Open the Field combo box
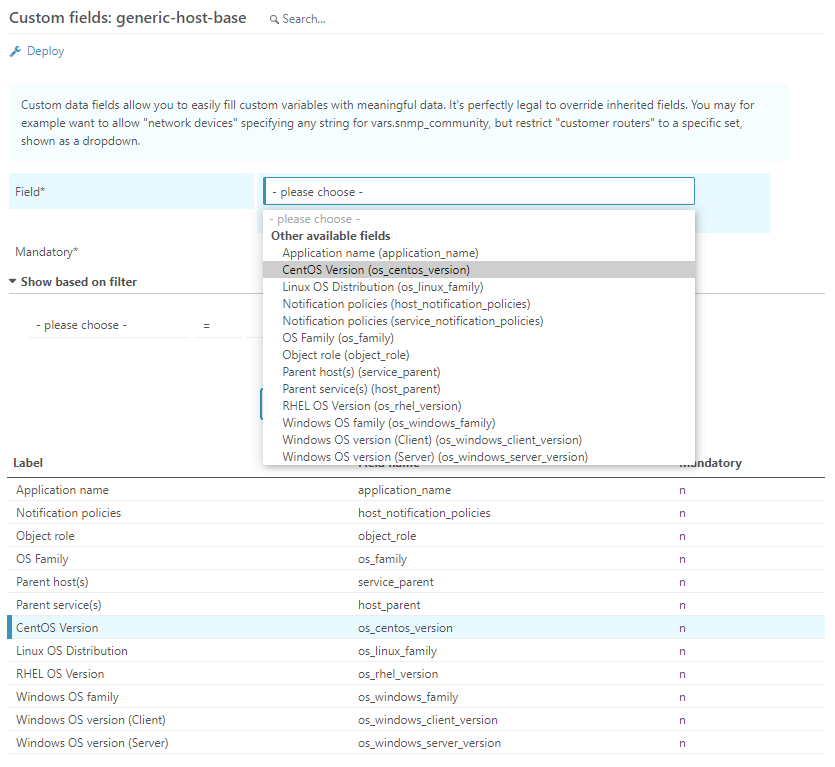The height and width of the screenshot is (767, 835). pos(478,191)
